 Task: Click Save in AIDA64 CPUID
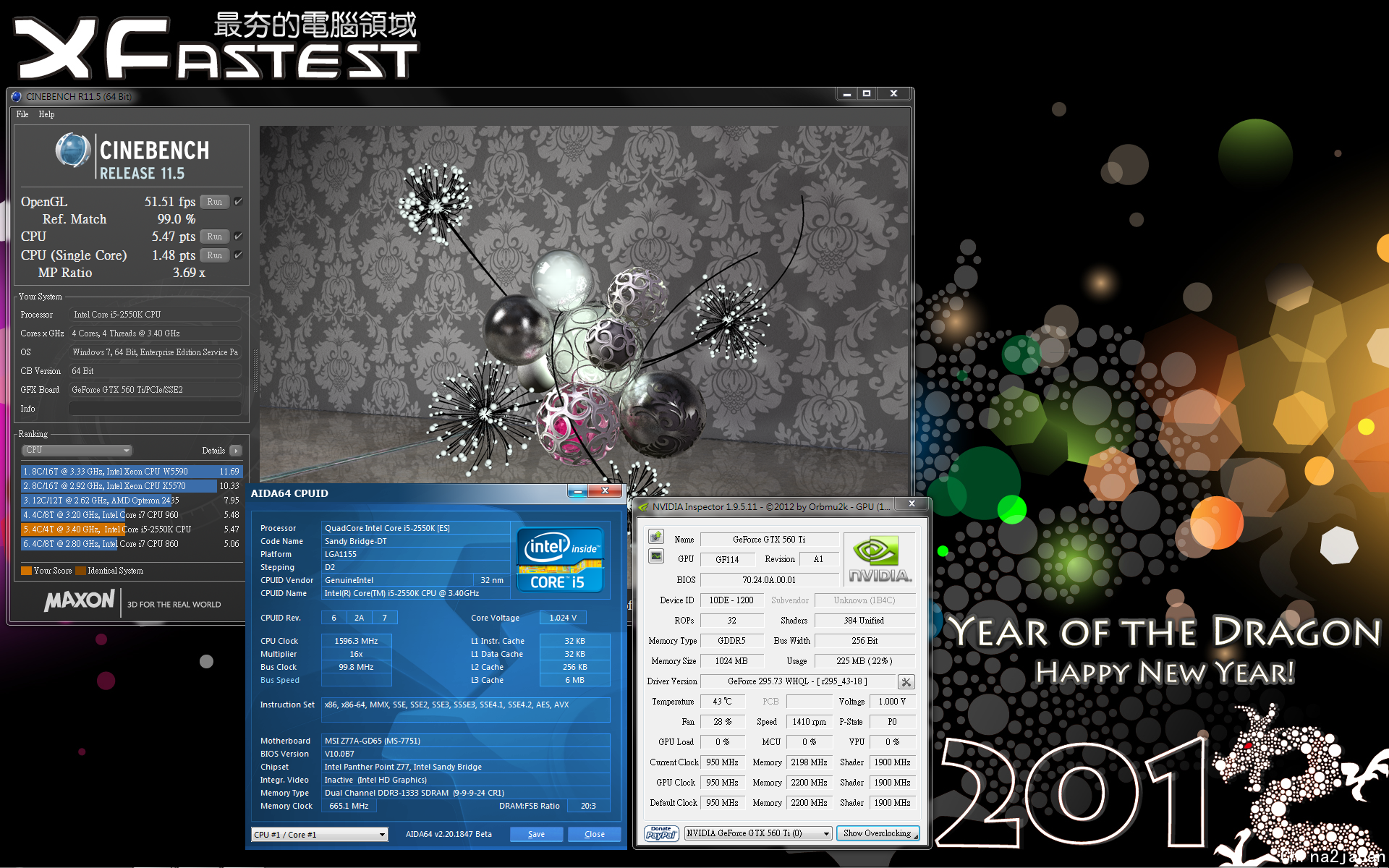tap(536, 834)
